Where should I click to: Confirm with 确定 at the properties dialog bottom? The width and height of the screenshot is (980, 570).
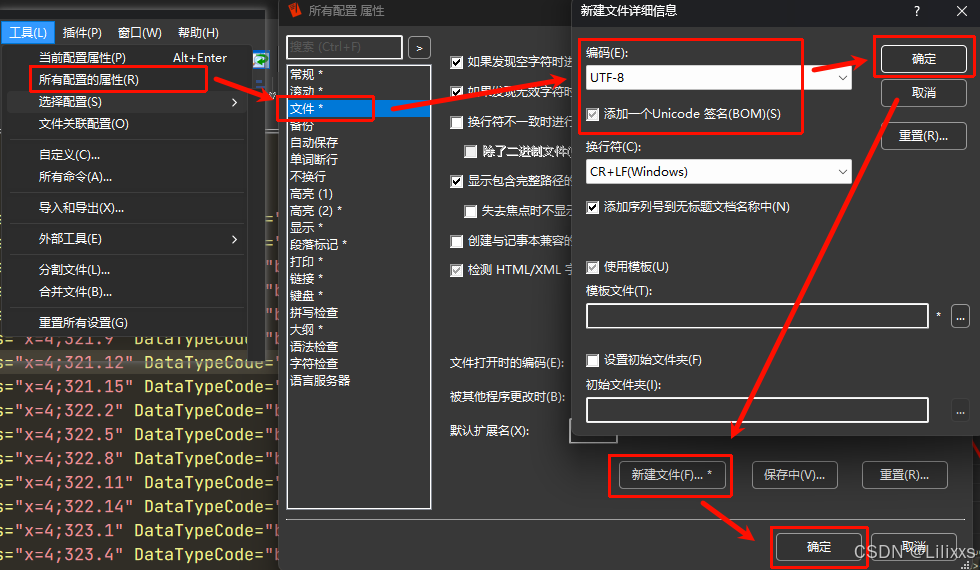819,547
